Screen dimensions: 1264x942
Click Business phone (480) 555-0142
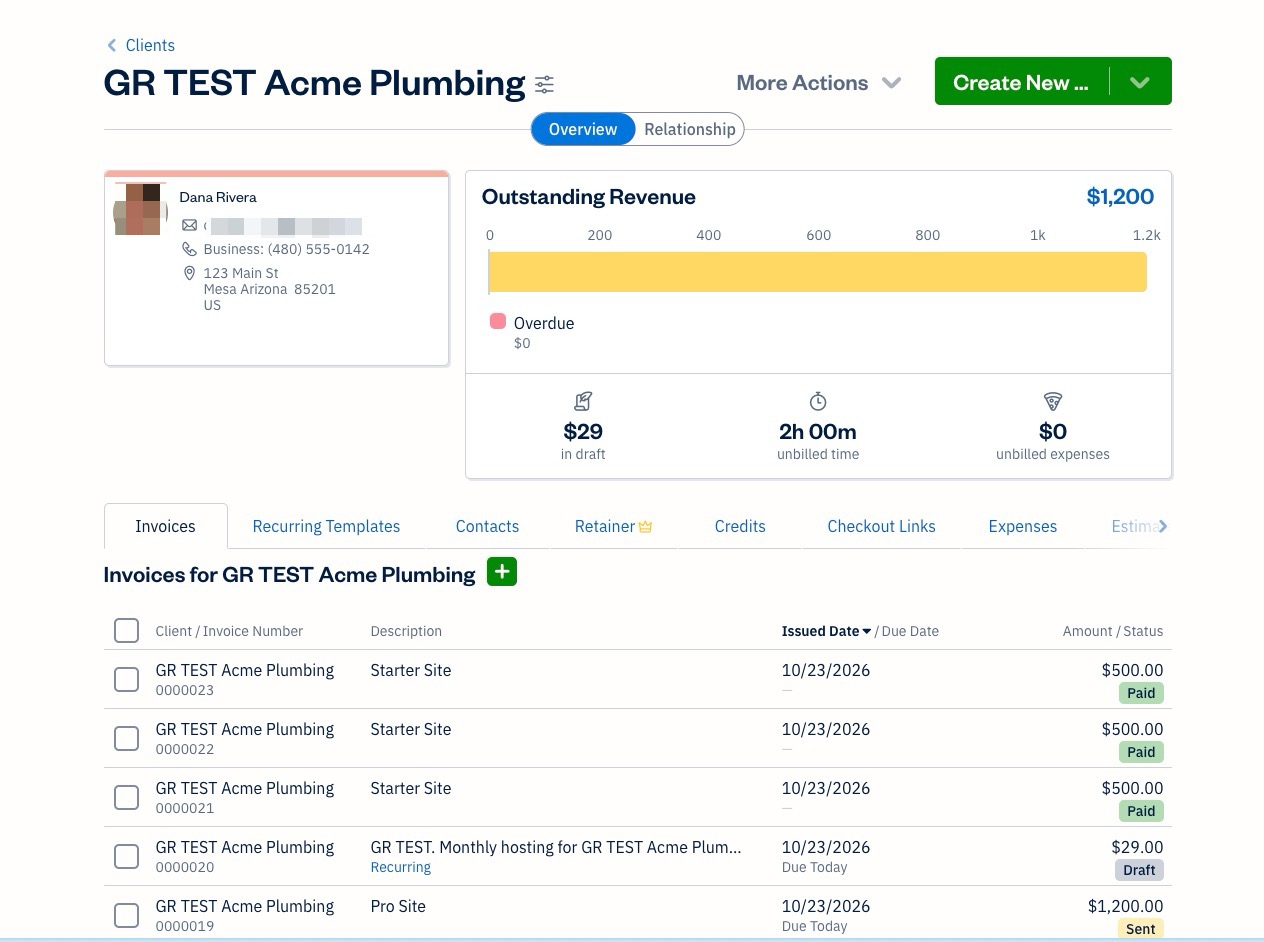(x=286, y=249)
